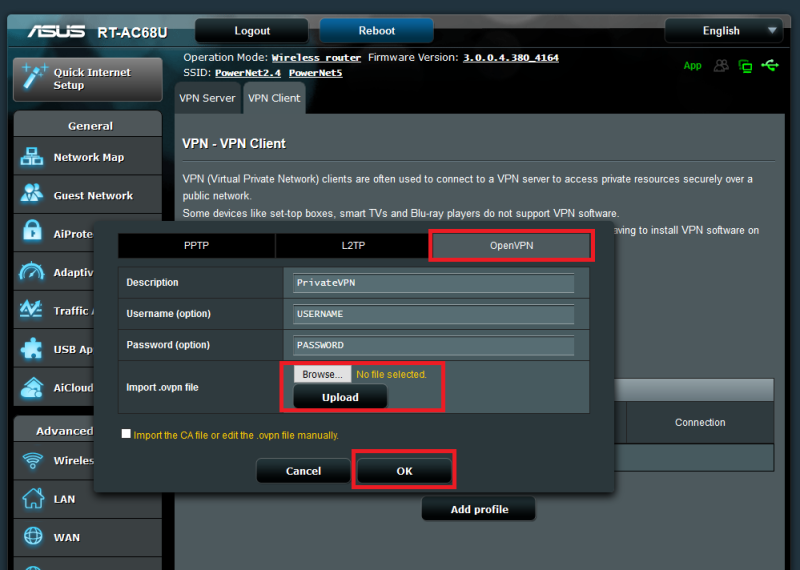800x570 pixels.
Task: Click the green App link
Action: coord(692,65)
